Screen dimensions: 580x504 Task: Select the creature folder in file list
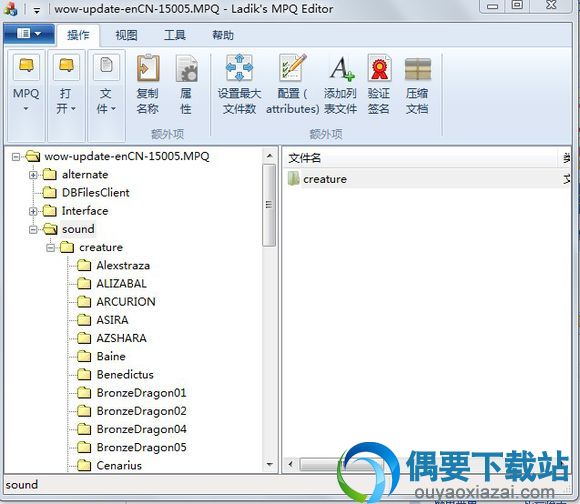(x=325, y=179)
